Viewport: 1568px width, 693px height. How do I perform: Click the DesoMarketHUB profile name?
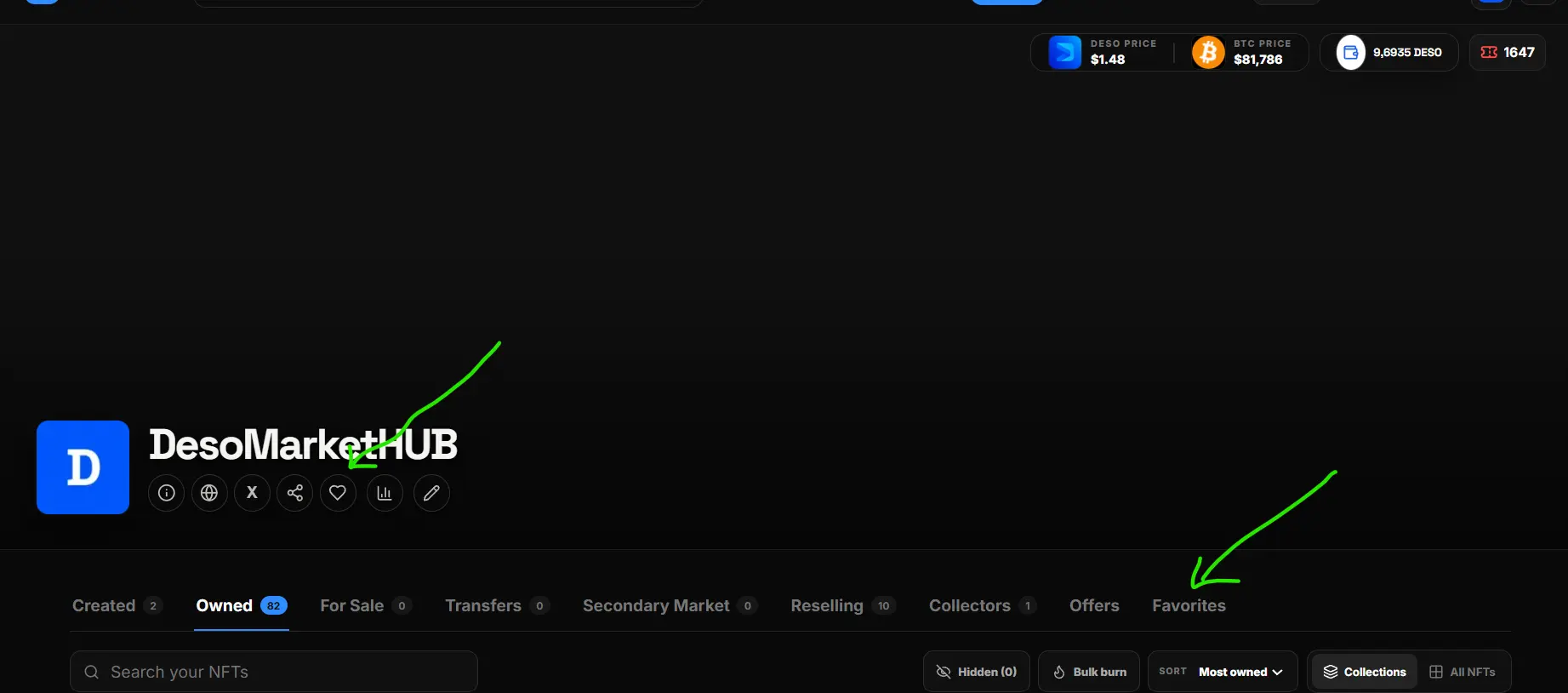(x=303, y=444)
